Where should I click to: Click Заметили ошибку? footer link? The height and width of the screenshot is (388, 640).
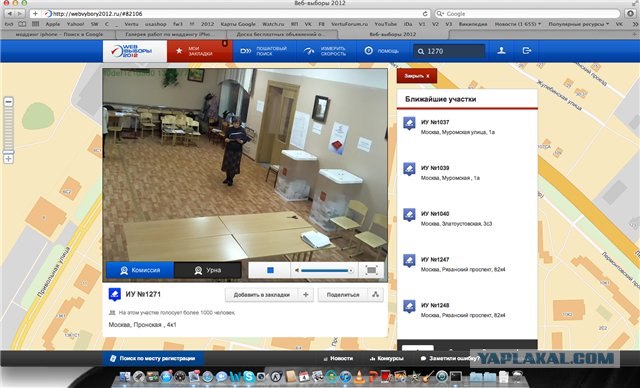pos(450,359)
